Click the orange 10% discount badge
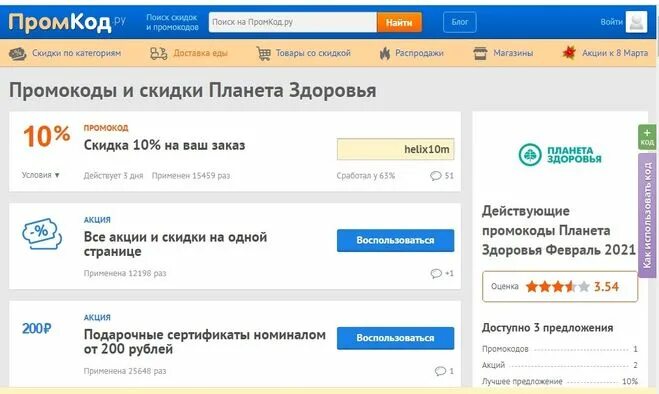 pyautogui.click(x=47, y=136)
